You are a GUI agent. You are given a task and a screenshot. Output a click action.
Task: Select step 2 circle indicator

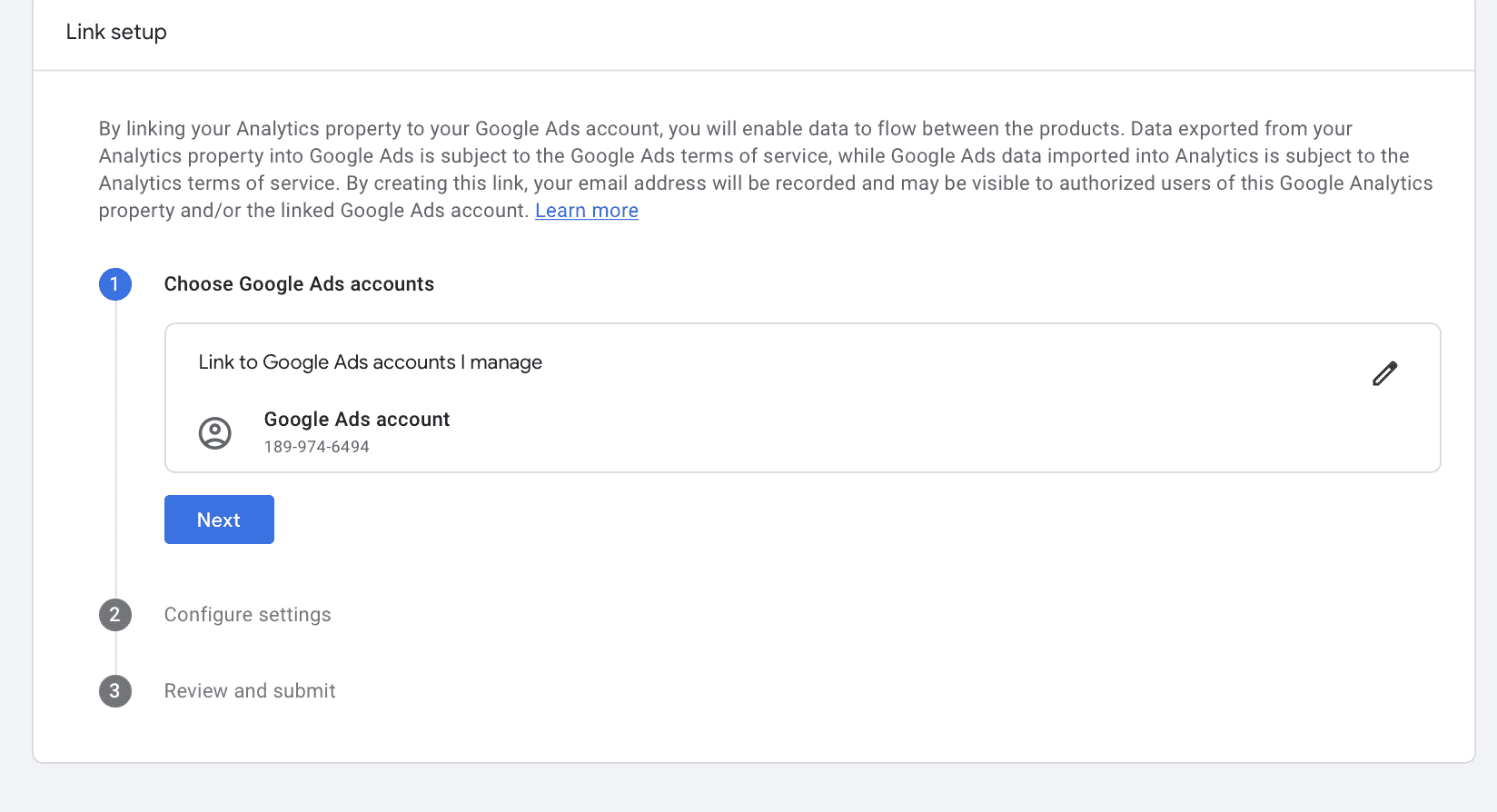tap(115, 615)
